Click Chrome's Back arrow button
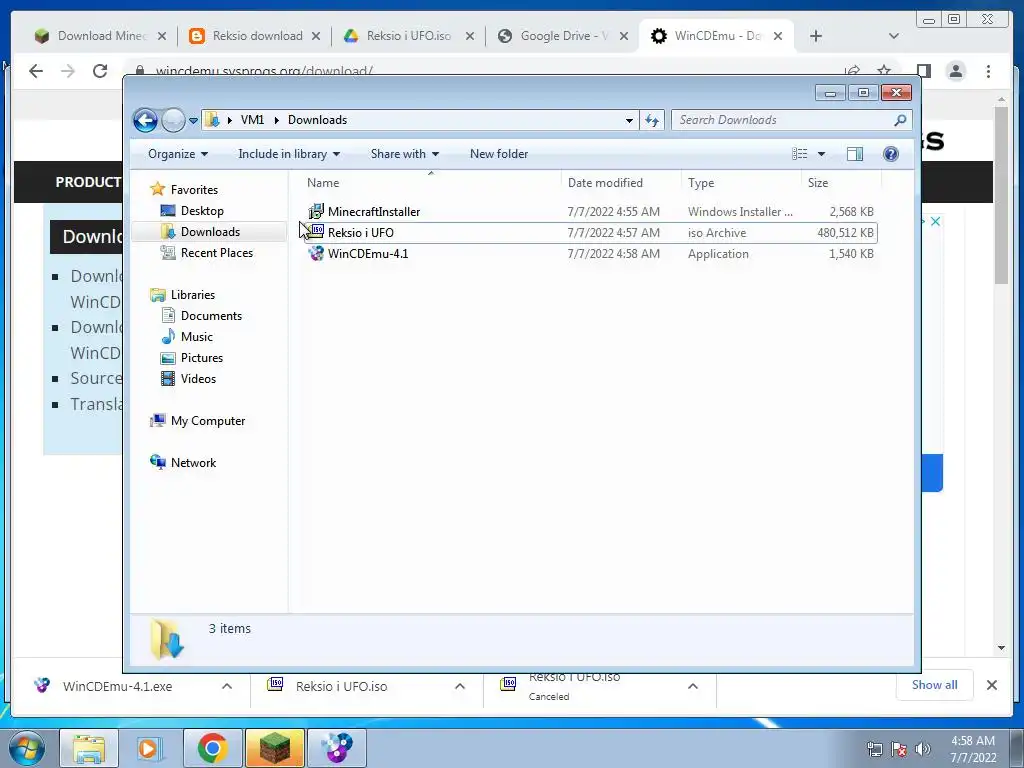Image resolution: width=1024 pixels, height=768 pixels. [x=36, y=71]
